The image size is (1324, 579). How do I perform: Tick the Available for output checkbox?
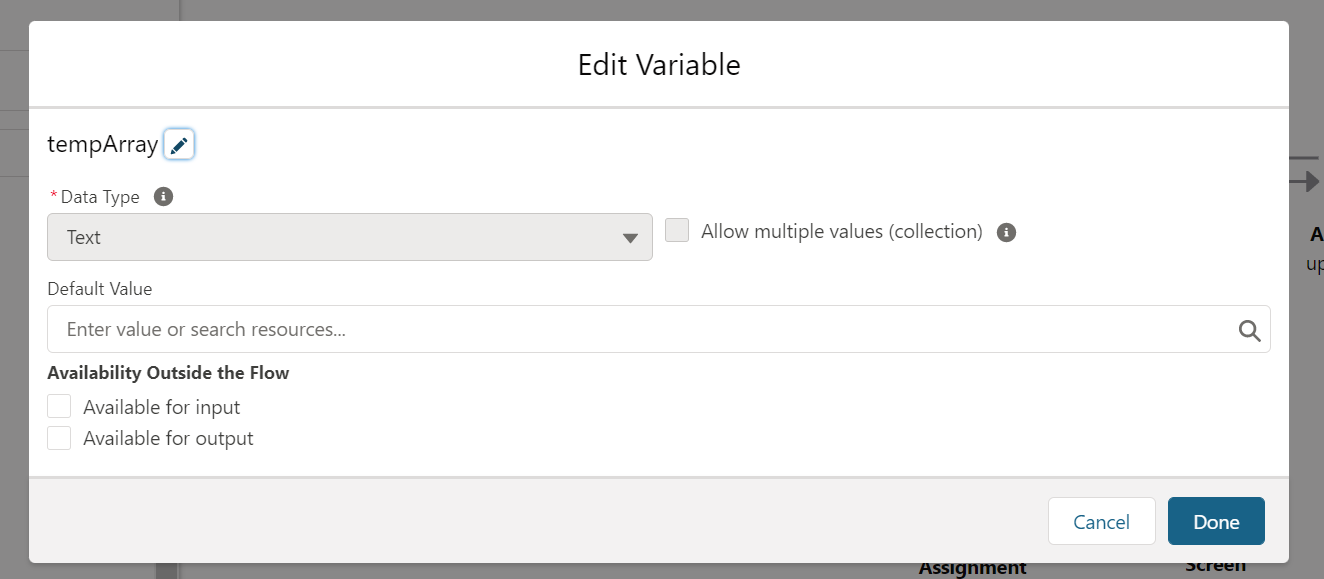pyautogui.click(x=59, y=438)
